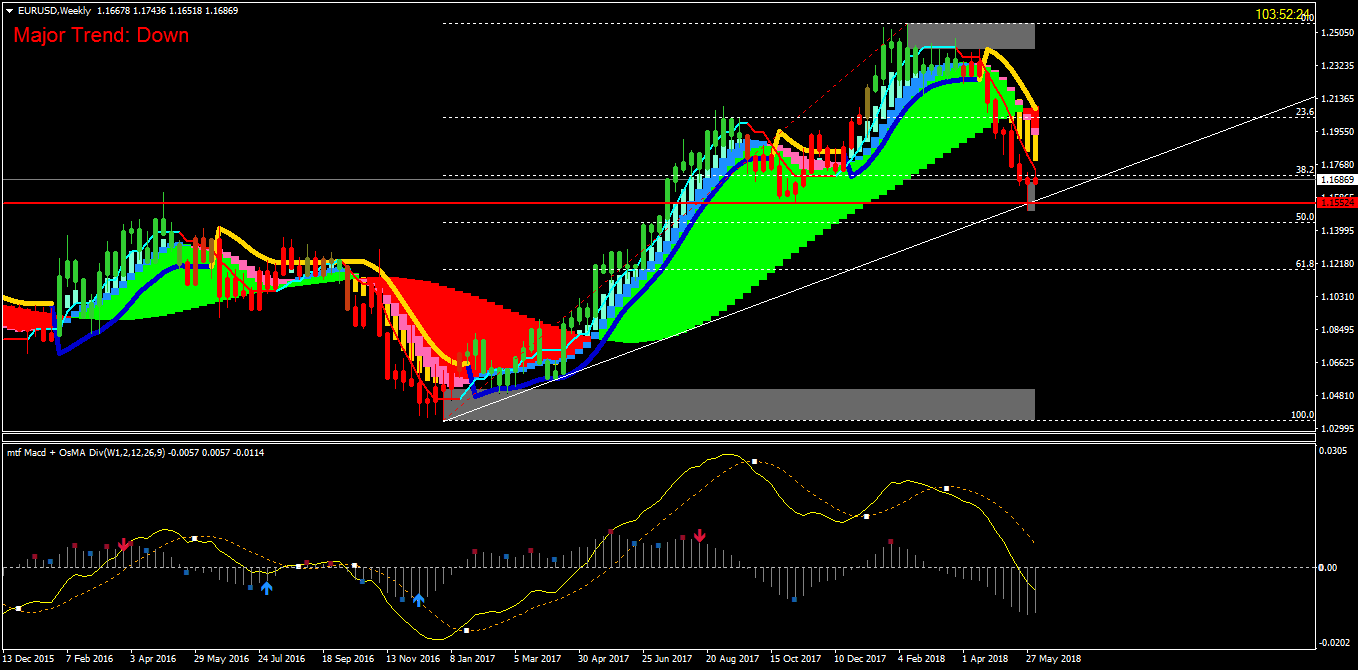Click the 13 Nov 2016 date label
Viewport: 1358px width, 670px height.
(413, 659)
